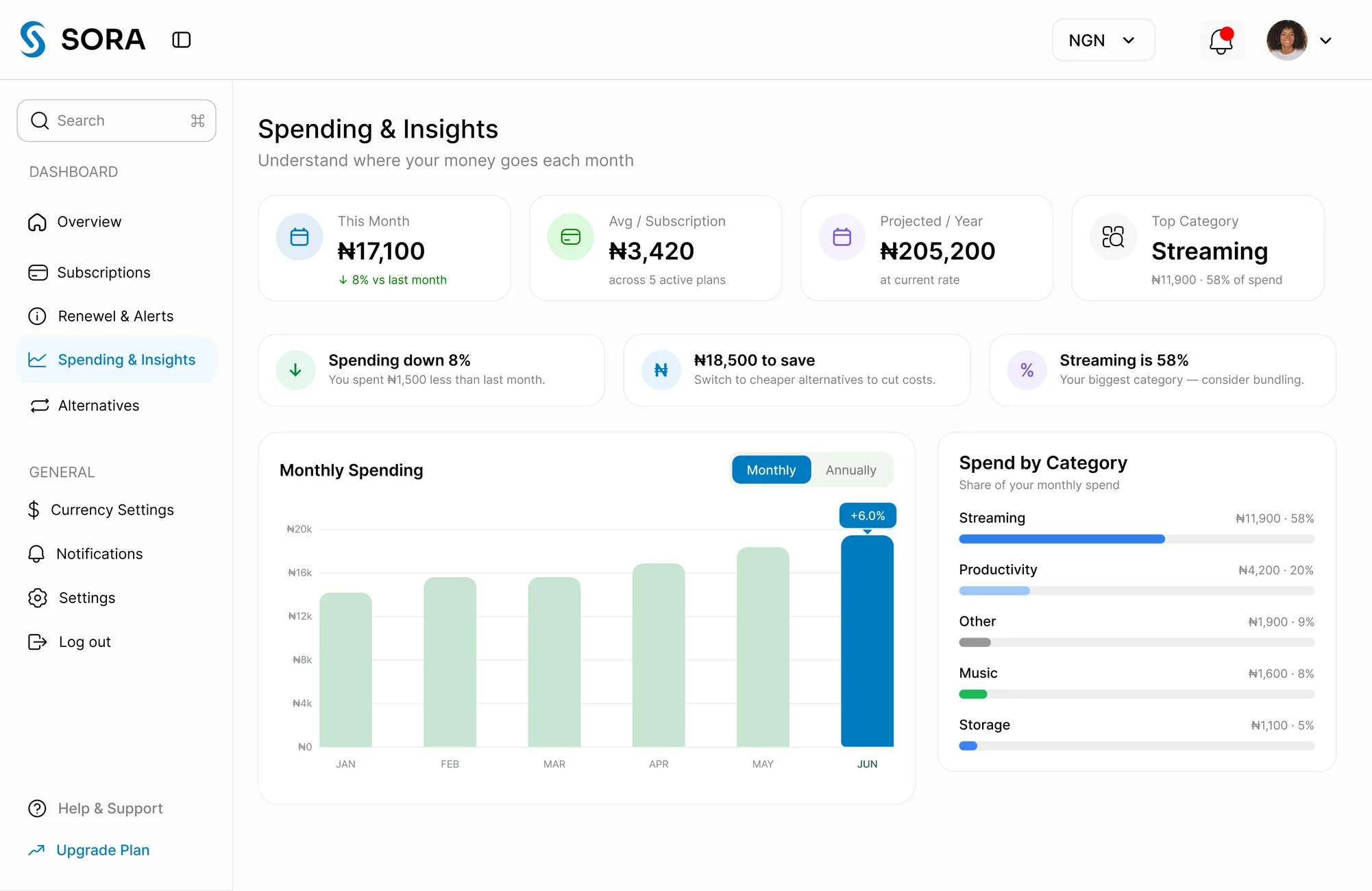Click the Projected / Year calendar icon
Image resolution: width=1372 pixels, height=891 pixels.
842,237
